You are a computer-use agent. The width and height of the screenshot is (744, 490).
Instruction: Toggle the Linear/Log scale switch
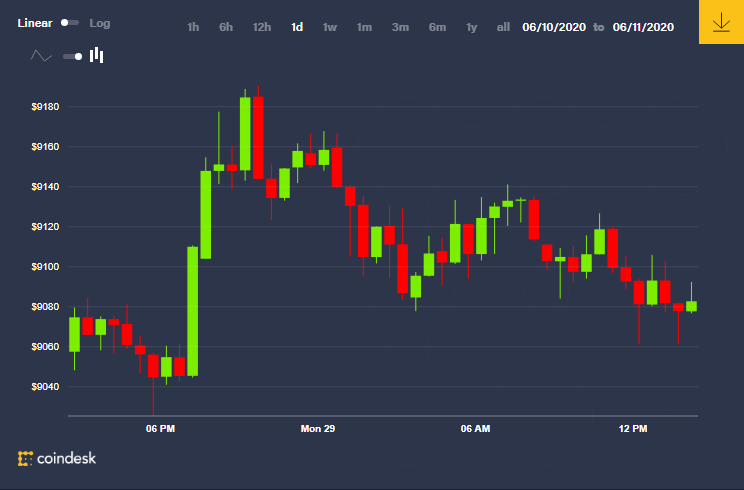click(x=70, y=23)
